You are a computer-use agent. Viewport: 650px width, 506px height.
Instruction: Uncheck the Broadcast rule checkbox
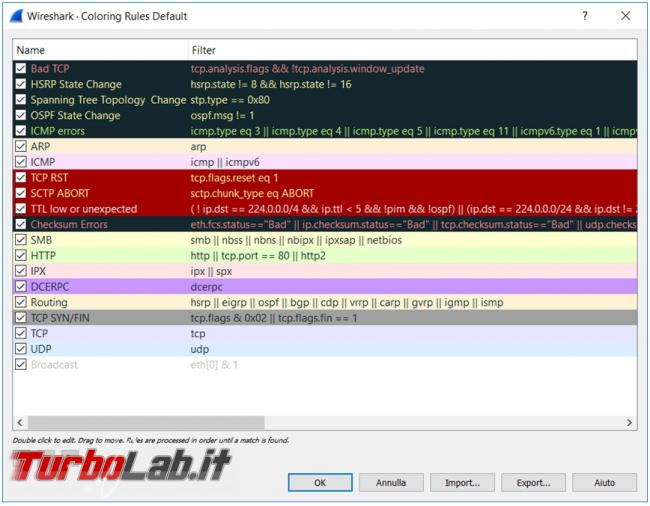21,365
